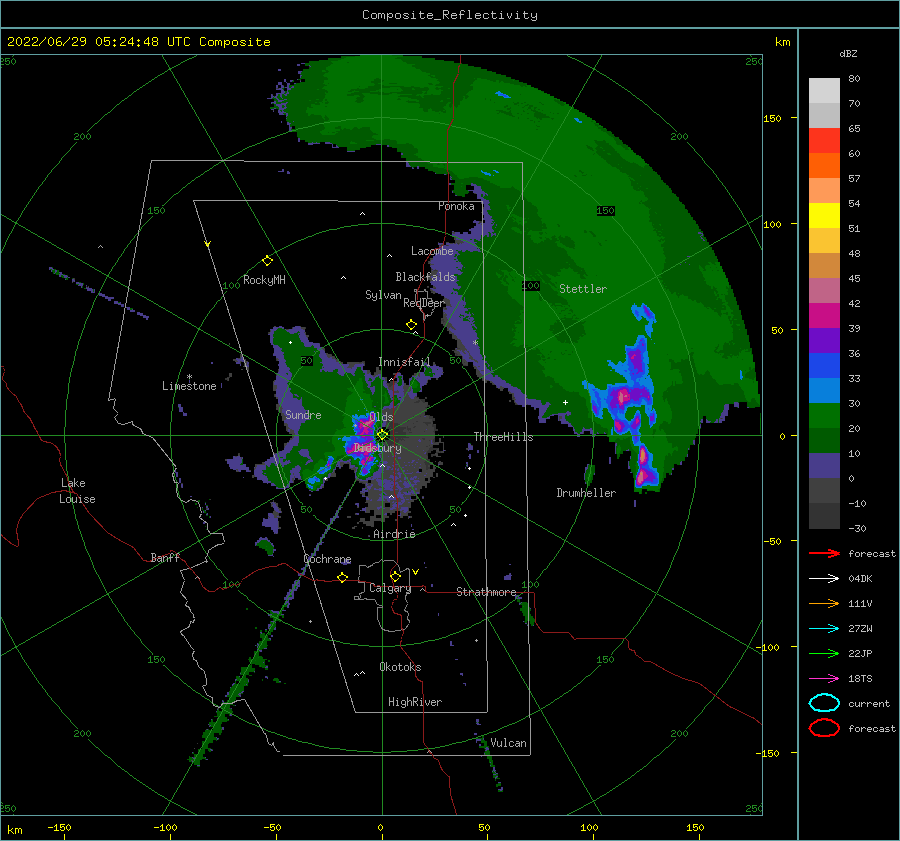Select the gold 48-51 dBZ swatch

tap(824, 241)
